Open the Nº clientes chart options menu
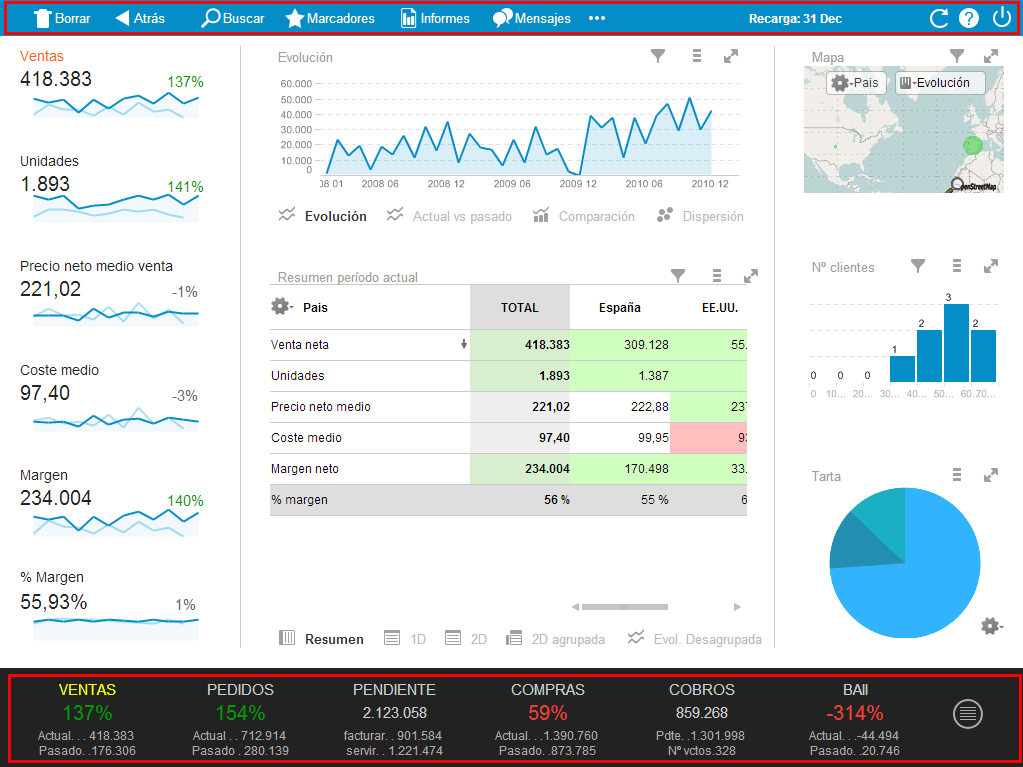Viewport: 1023px width, 767px height. [957, 266]
